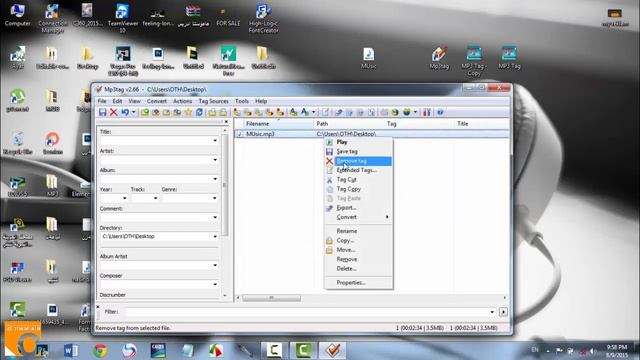Close the tag panel with its X
Screen dimensions: 640x360
pyautogui.click(x=226, y=122)
